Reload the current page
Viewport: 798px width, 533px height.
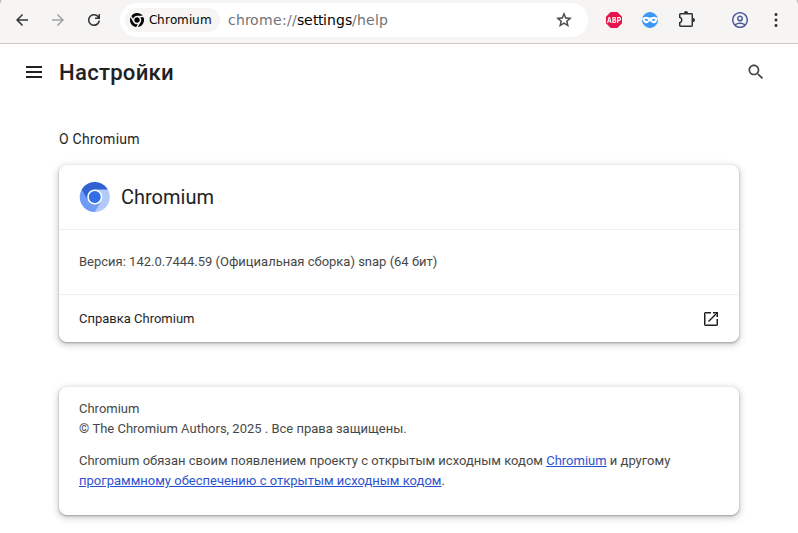click(94, 20)
